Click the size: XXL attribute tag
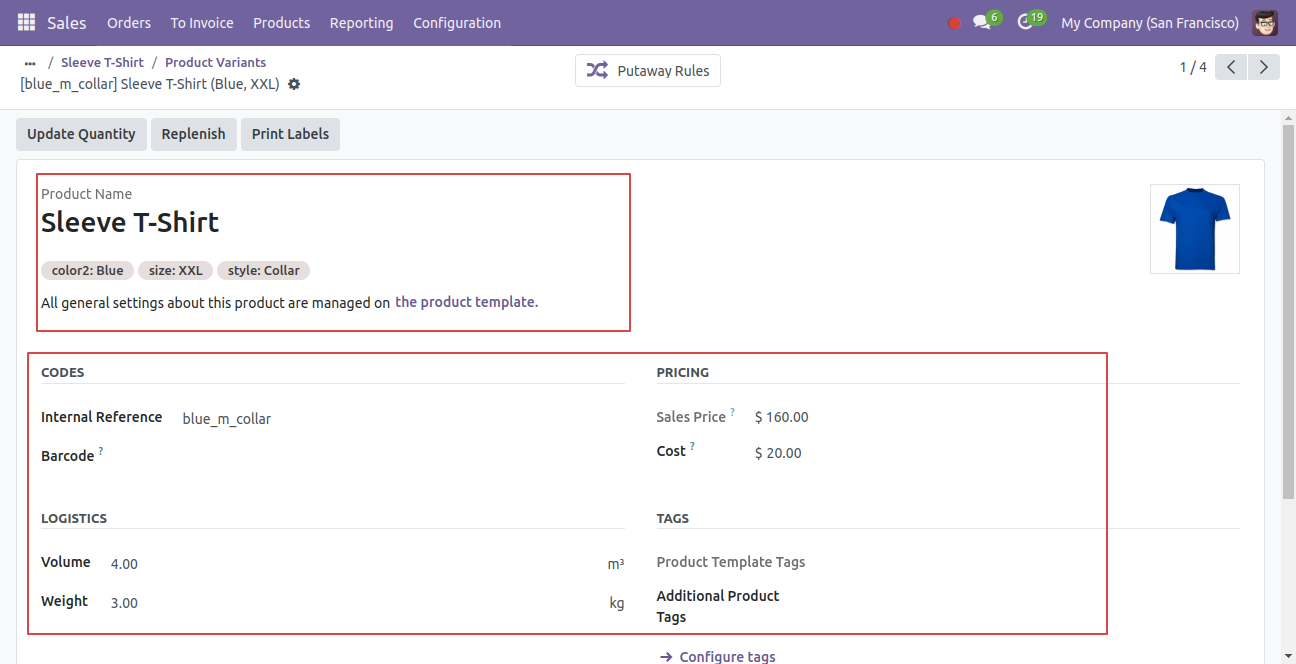The height and width of the screenshot is (664, 1296). pos(176,270)
